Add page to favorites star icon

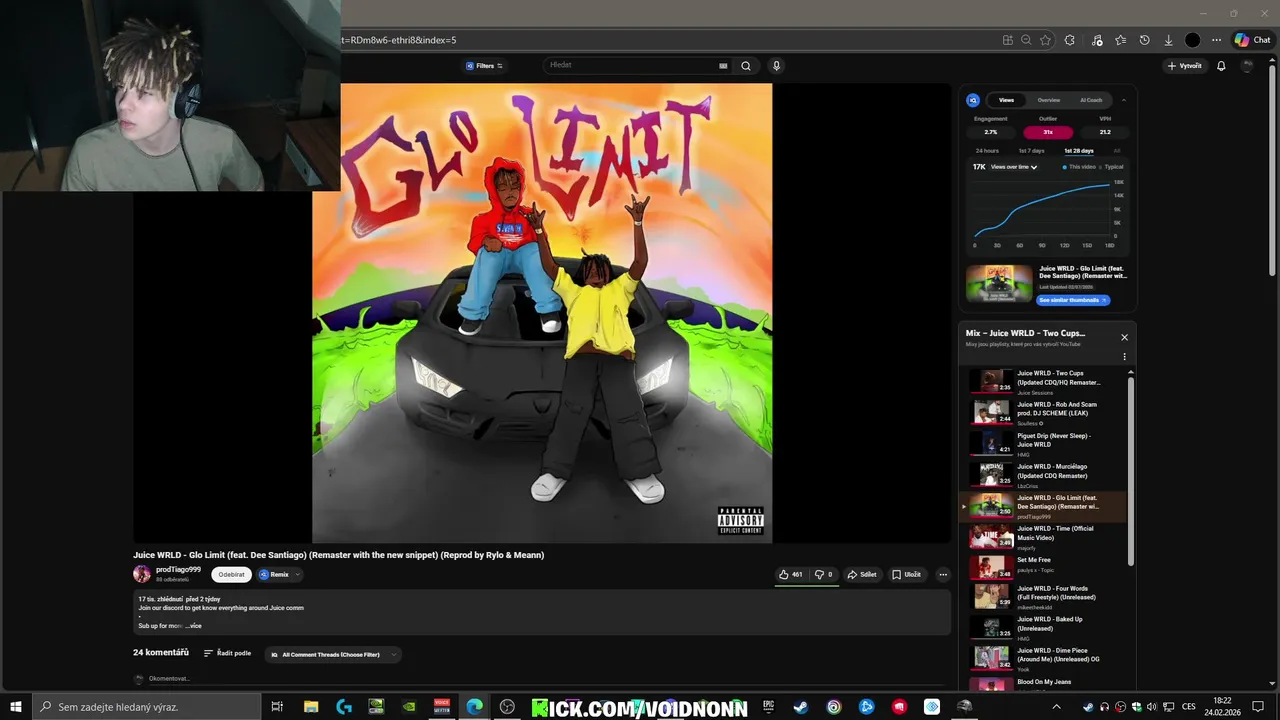[x=1045, y=40]
